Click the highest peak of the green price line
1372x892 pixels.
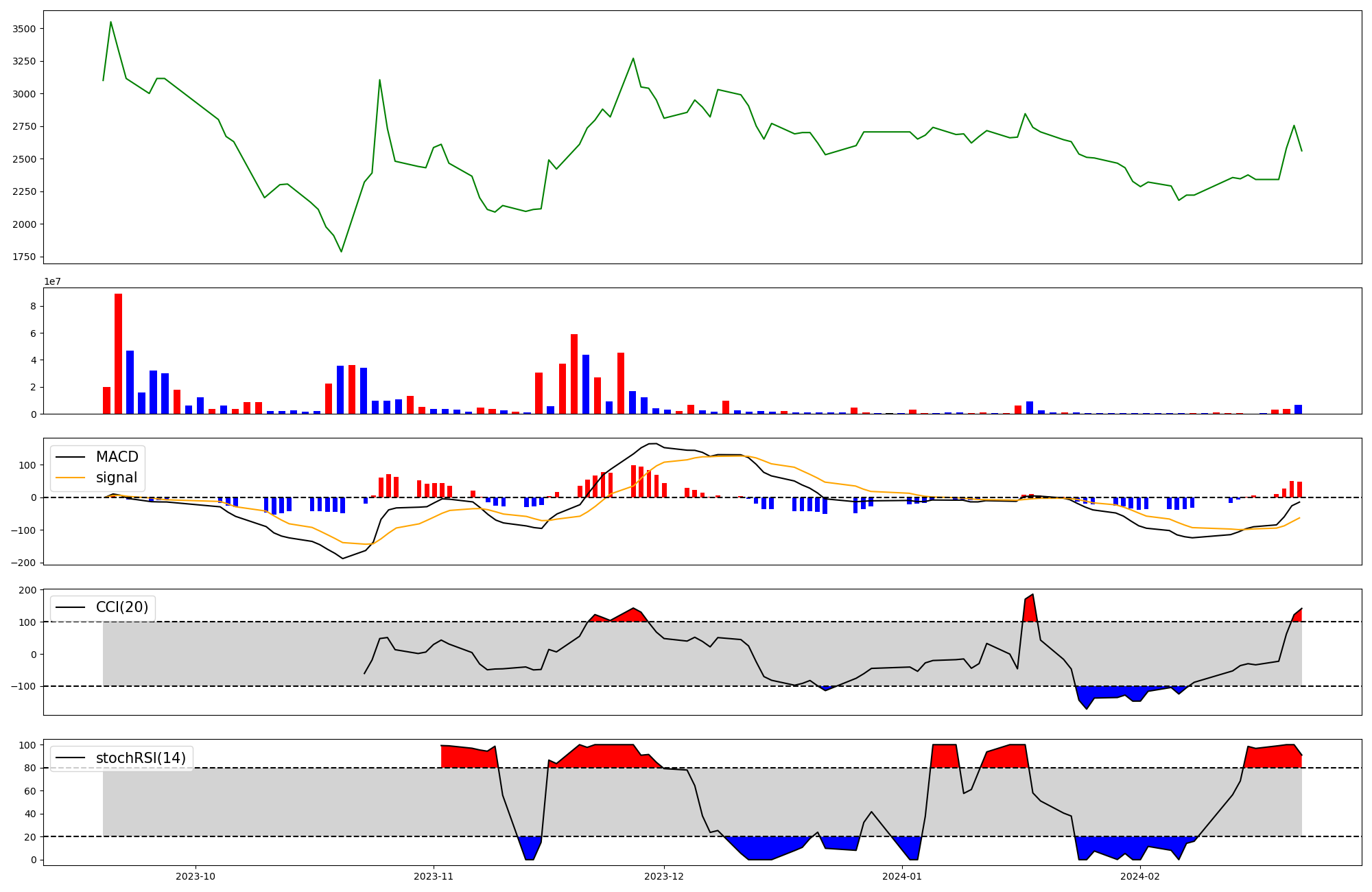110,23
